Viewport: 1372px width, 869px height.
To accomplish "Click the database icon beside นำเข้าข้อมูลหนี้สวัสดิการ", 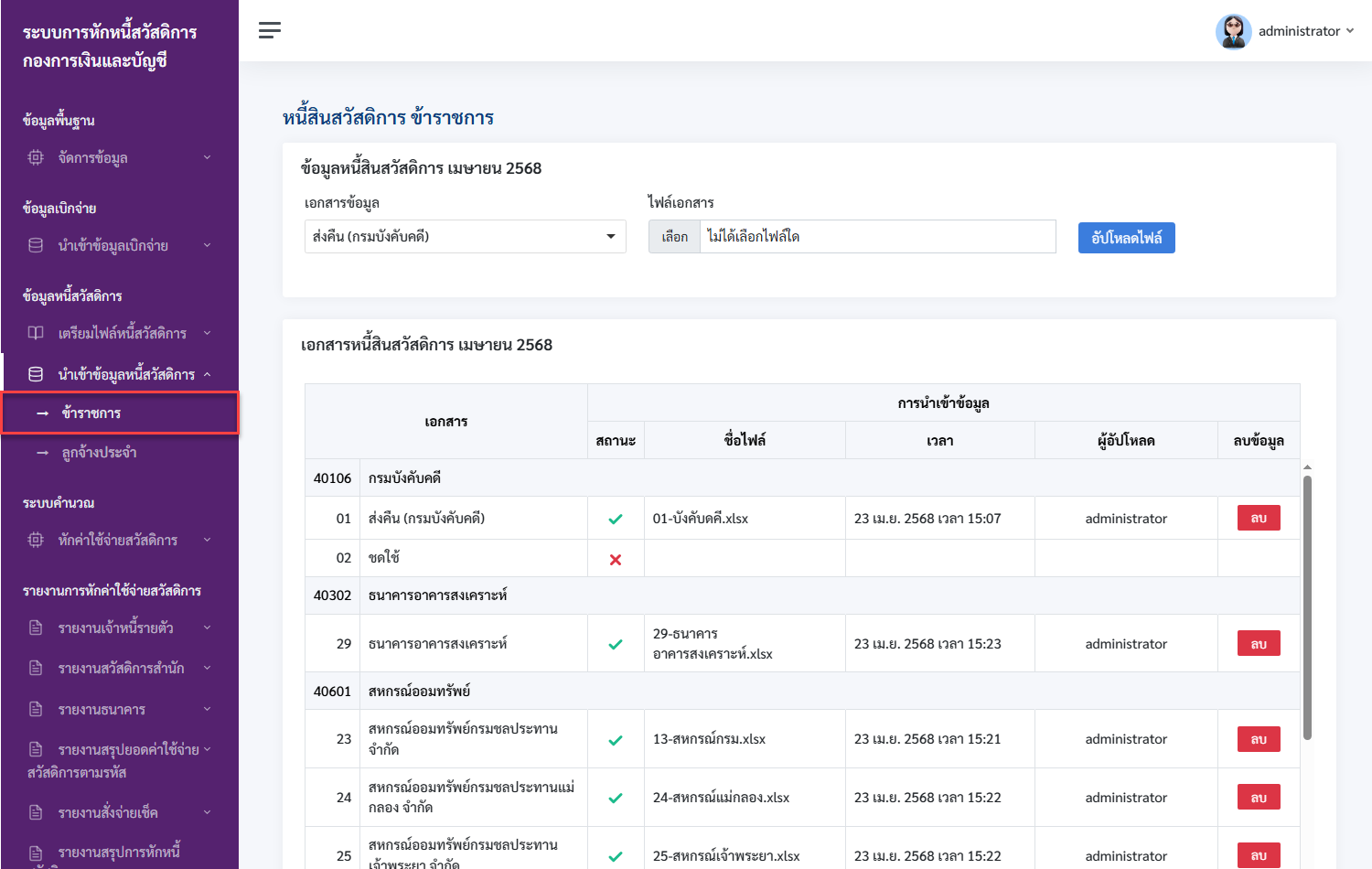I will 36,374.
